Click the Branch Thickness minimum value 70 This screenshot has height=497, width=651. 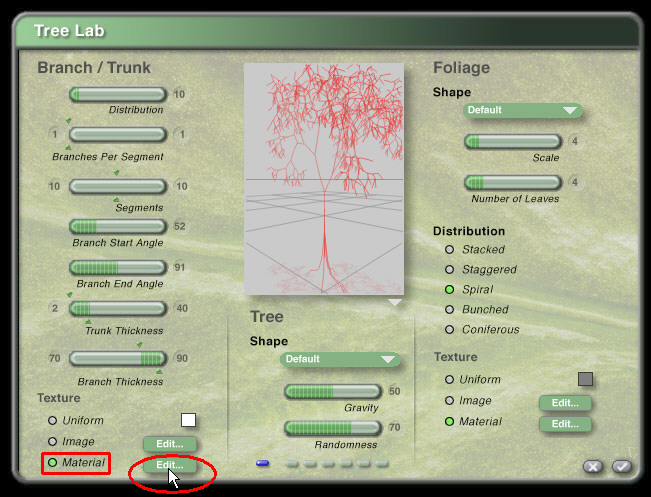point(55,358)
